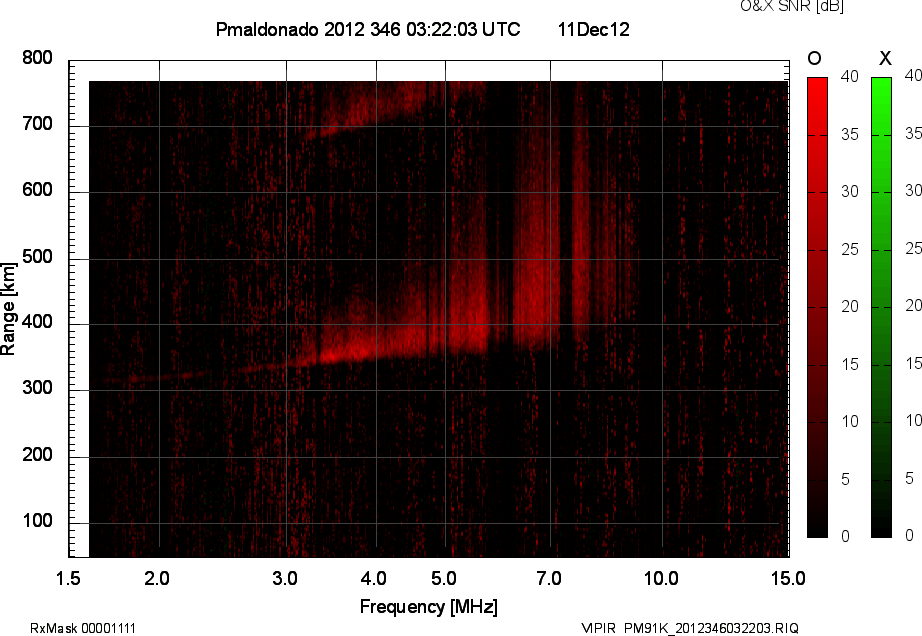Click the '11Dec12' date label
The image size is (922, 636).
[x=593, y=29]
